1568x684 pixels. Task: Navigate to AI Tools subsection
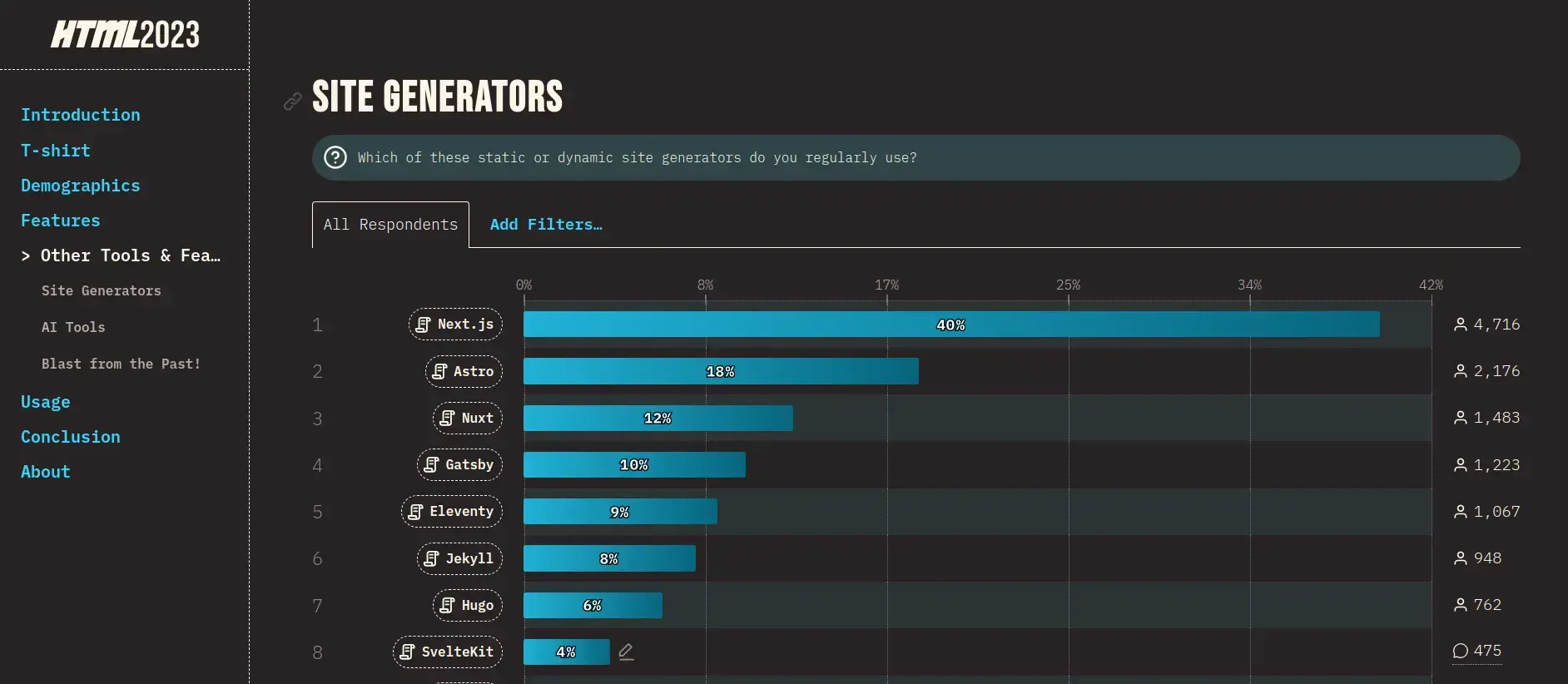tap(73, 327)
